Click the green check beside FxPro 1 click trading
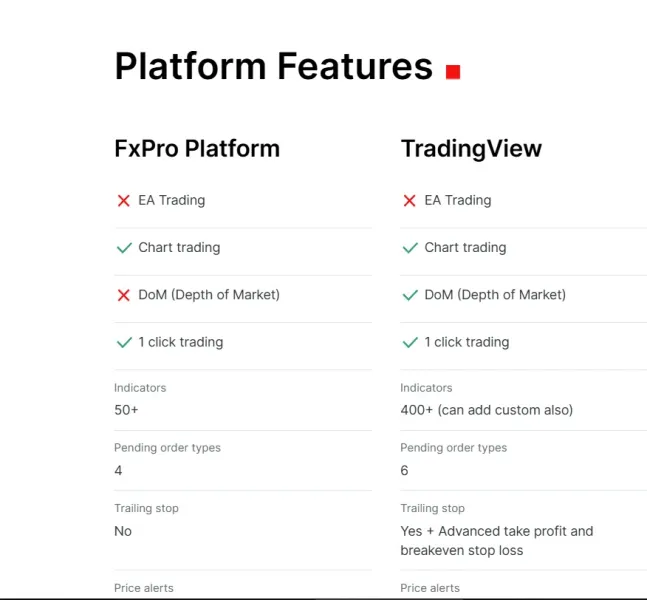 point(124,342)
